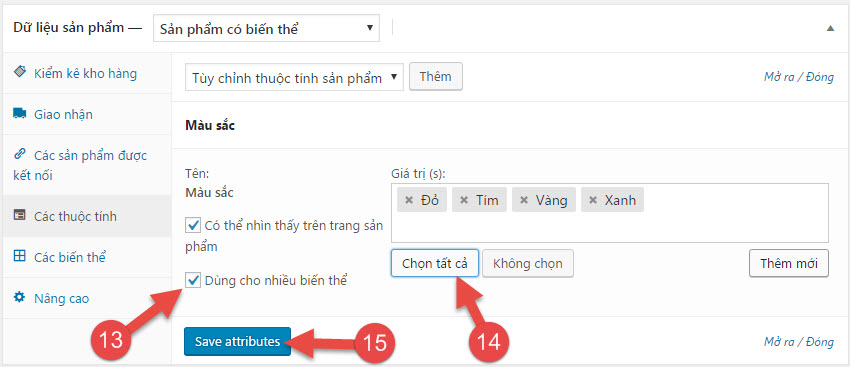This screenshot has width=850, height=367.
Task: Open Tùy chỉnh thuộc tính sản phẩm dropdown
Action: (294, 78)
